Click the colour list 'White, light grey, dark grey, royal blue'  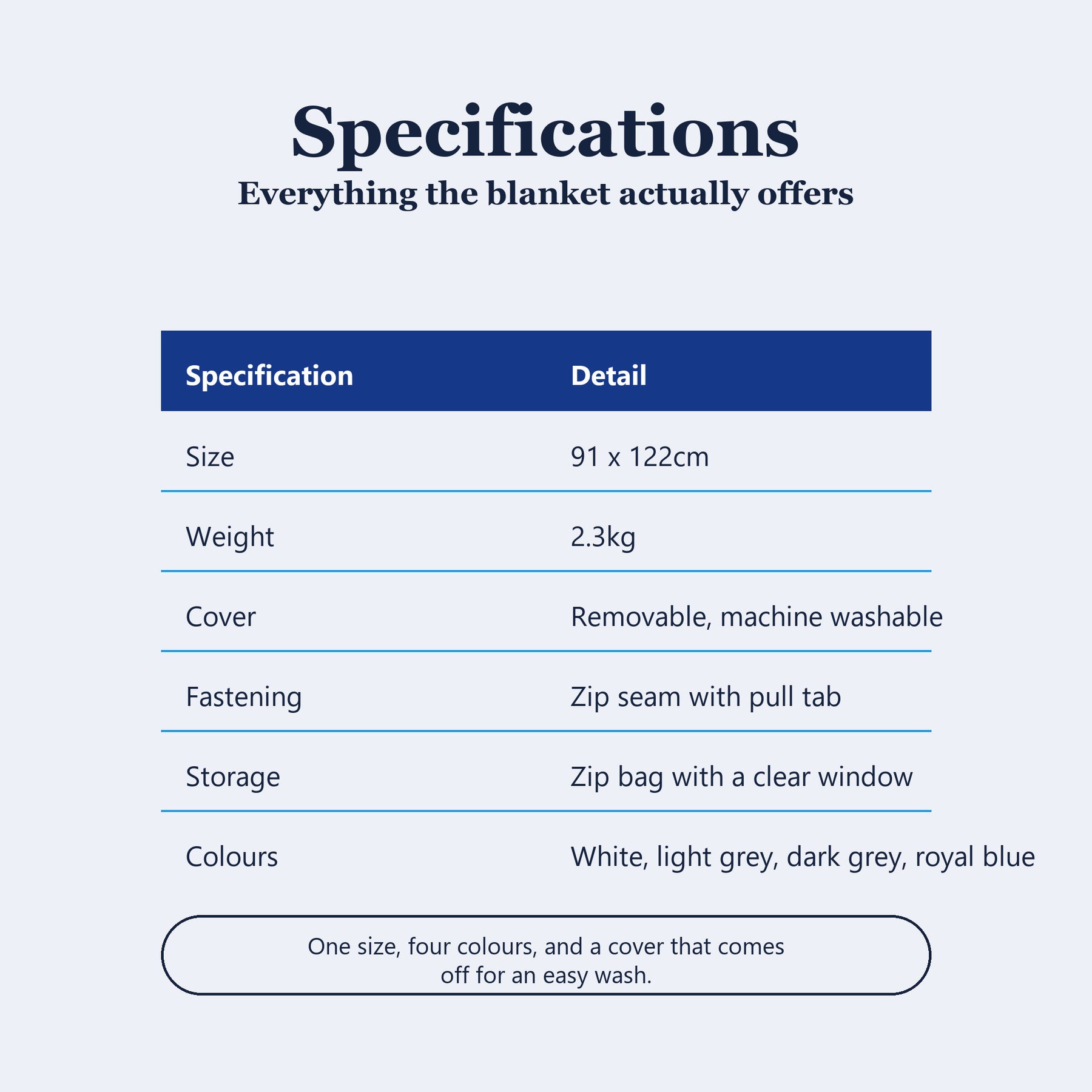pos(803,857)
